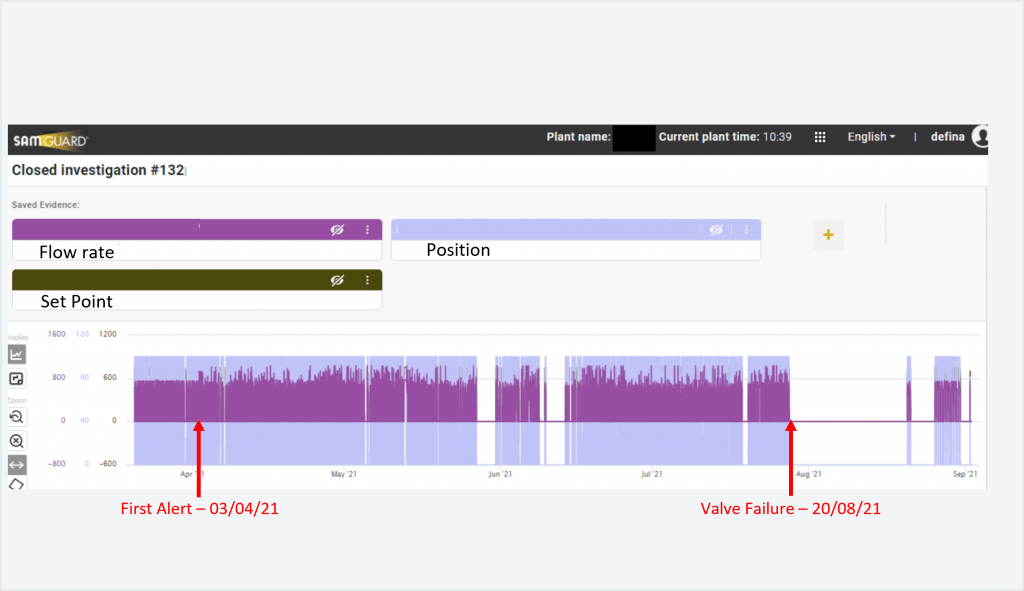This screenshot has height=591, width=1024.
Task: Open the English language dropdown
Action: pos(869,137)
